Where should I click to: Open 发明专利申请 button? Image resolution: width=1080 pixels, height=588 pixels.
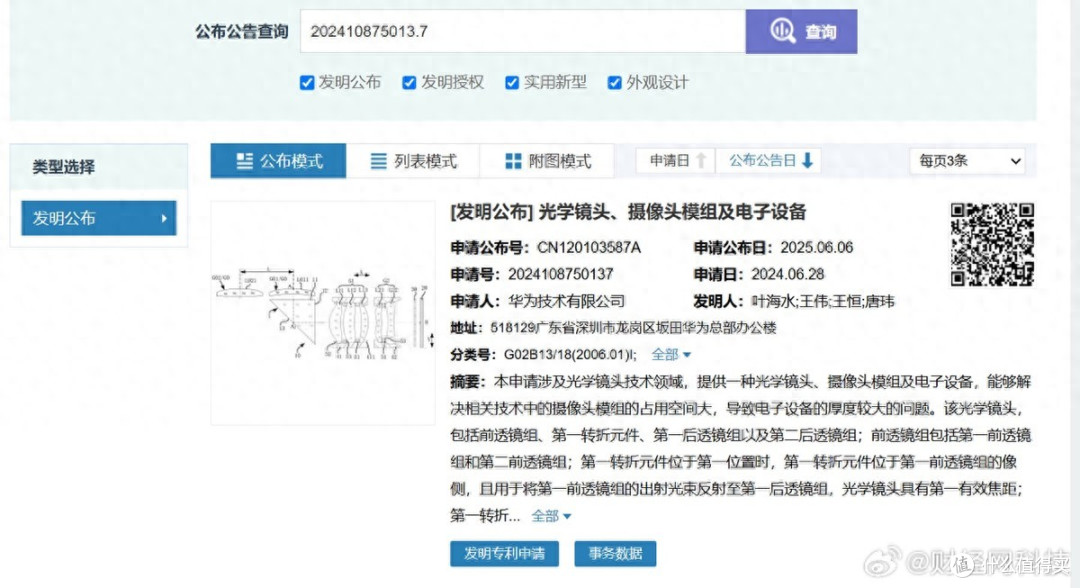click(504, 554)
